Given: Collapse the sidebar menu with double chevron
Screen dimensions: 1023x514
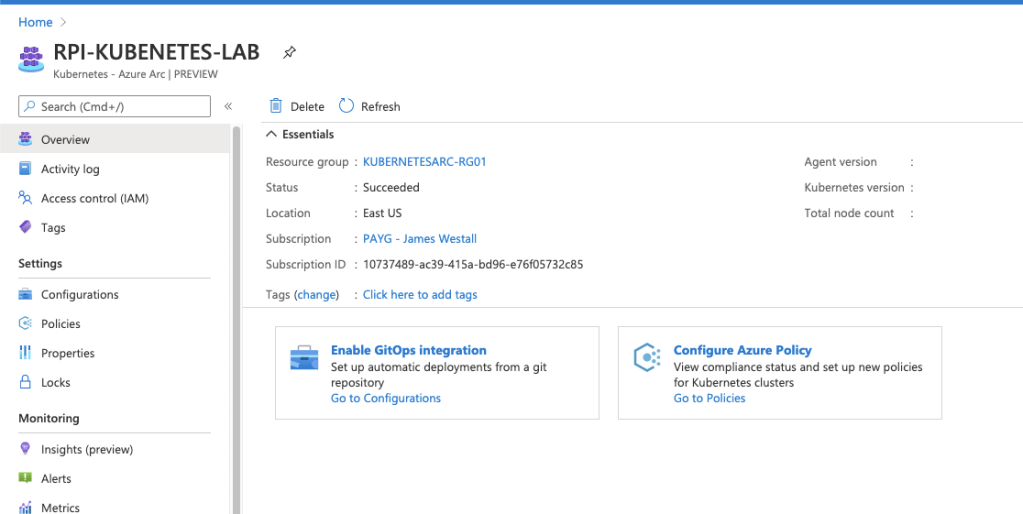Looking at the screenshot, I should tap(228, 106).
